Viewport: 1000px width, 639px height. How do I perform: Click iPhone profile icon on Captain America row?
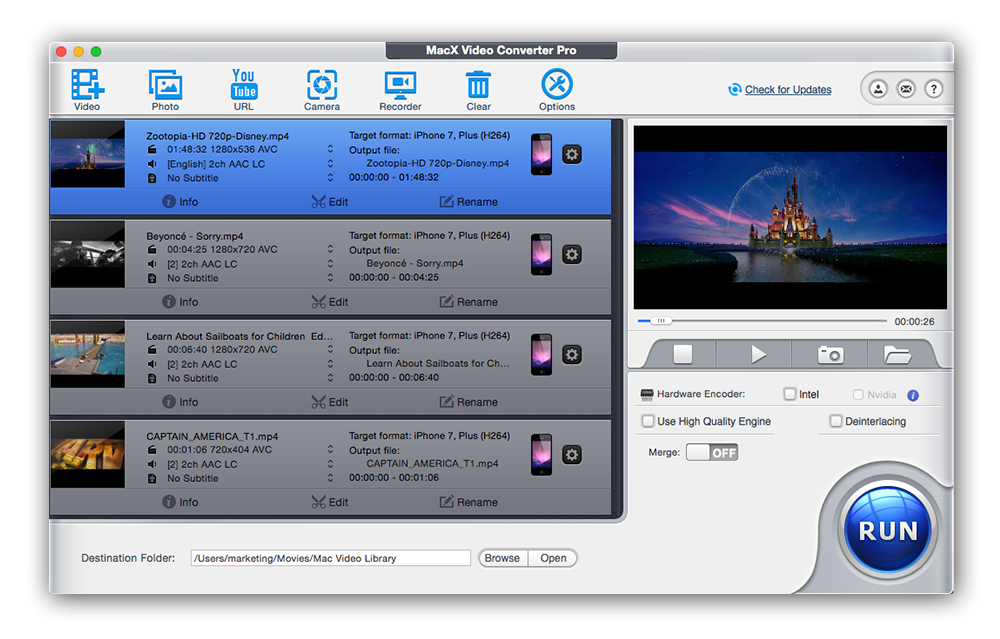pos(541,455)
